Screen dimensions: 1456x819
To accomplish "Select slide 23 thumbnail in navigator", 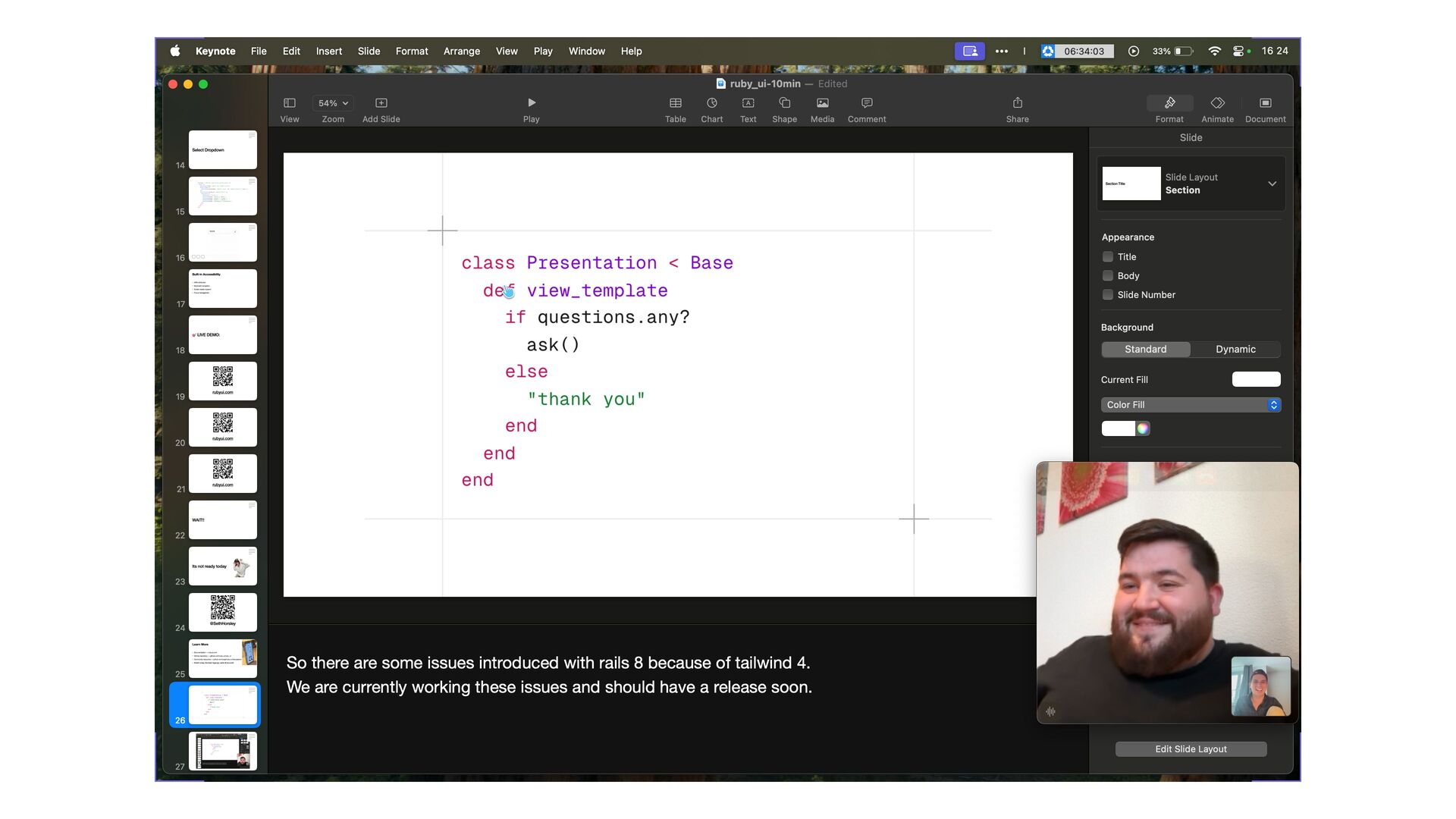I will 222,566.
